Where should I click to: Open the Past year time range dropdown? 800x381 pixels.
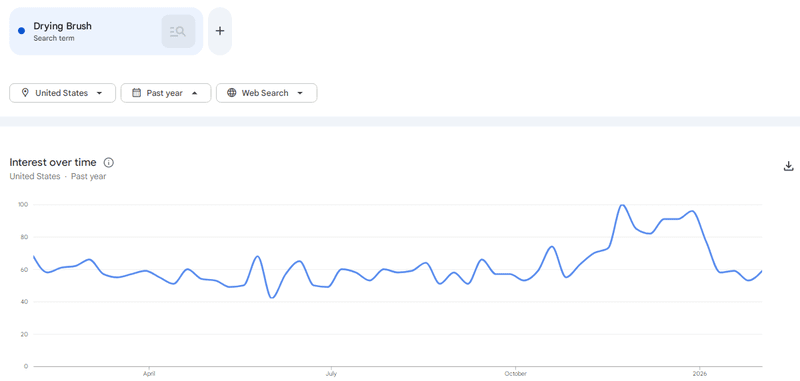click(x=166, y=93)
